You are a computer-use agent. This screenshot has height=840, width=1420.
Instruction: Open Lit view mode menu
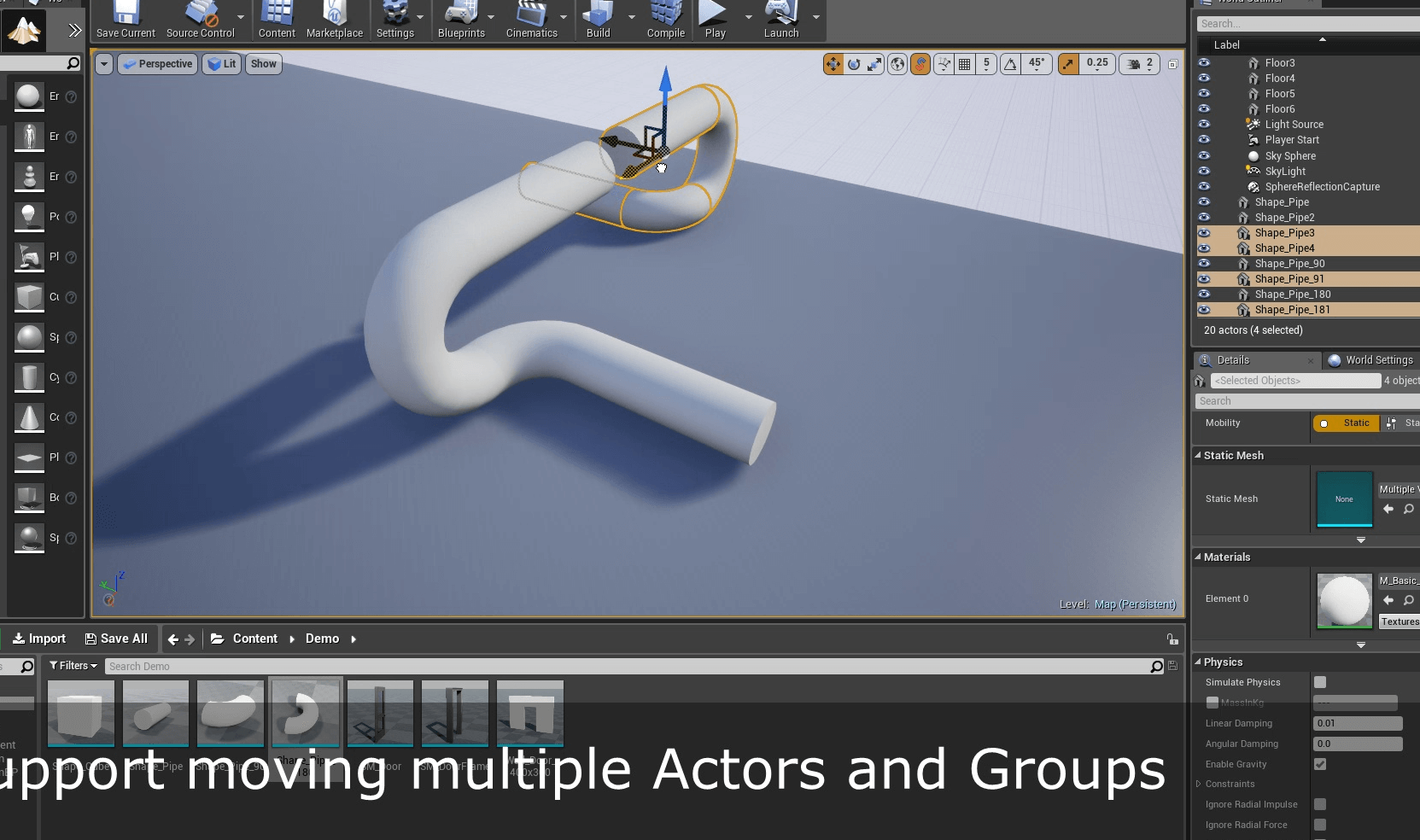pos(222,64)
